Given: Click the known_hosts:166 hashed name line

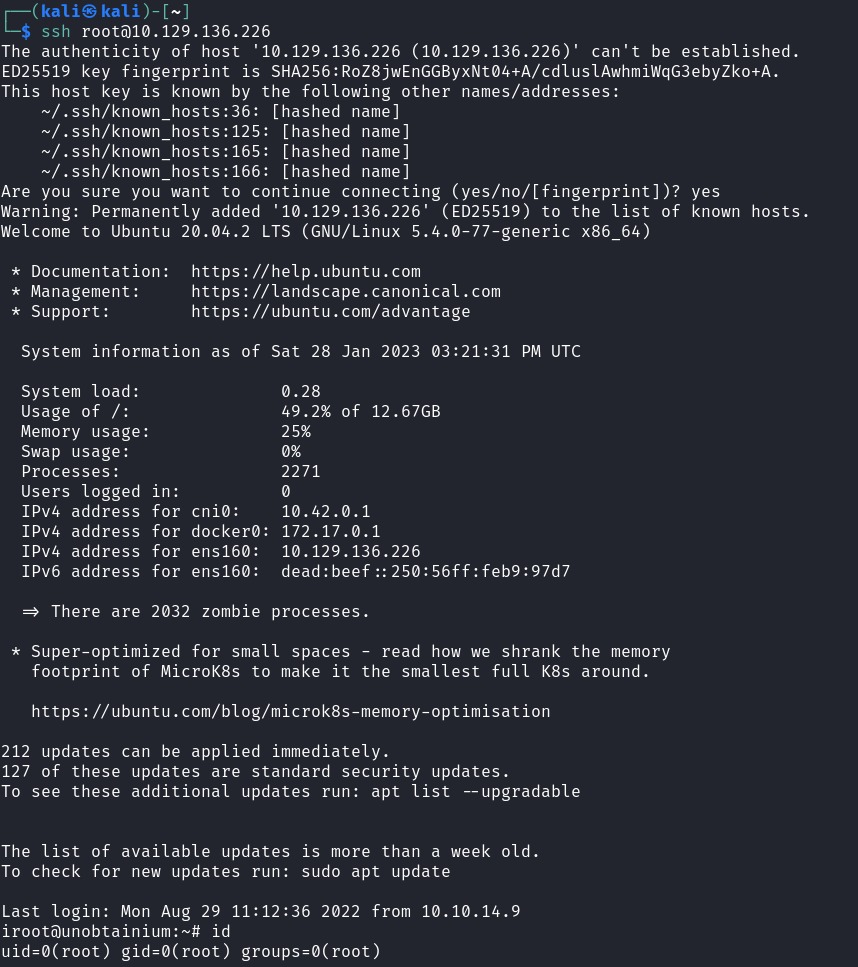Looking at the screenshot, I should (x=225, y=172).
